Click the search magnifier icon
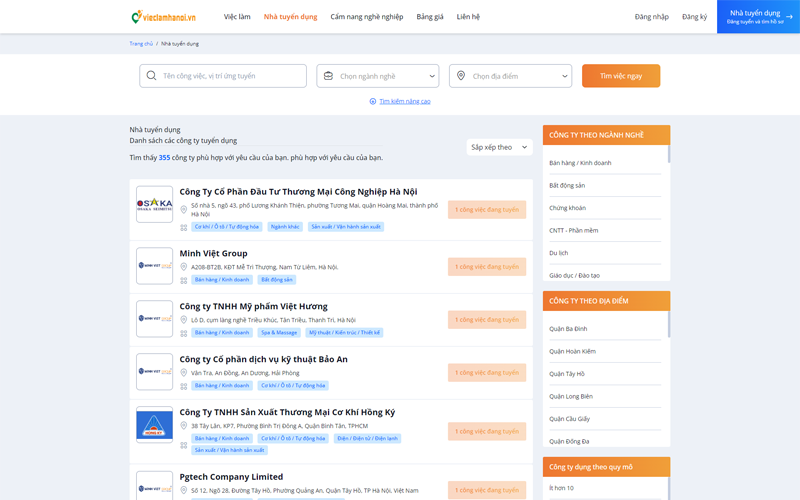The width and height of the screenshot is (800, 500). point(151,76)
